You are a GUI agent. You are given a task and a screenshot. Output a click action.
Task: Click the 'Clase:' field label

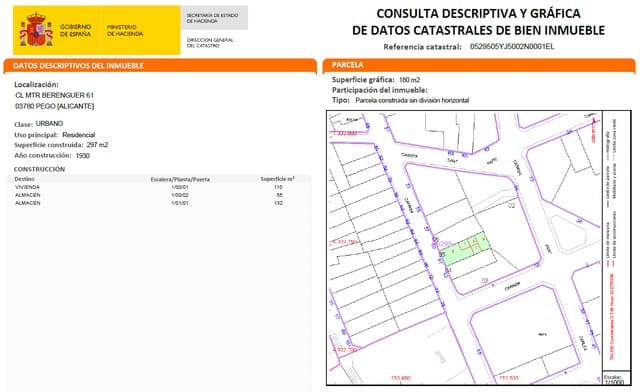(23, 124)
